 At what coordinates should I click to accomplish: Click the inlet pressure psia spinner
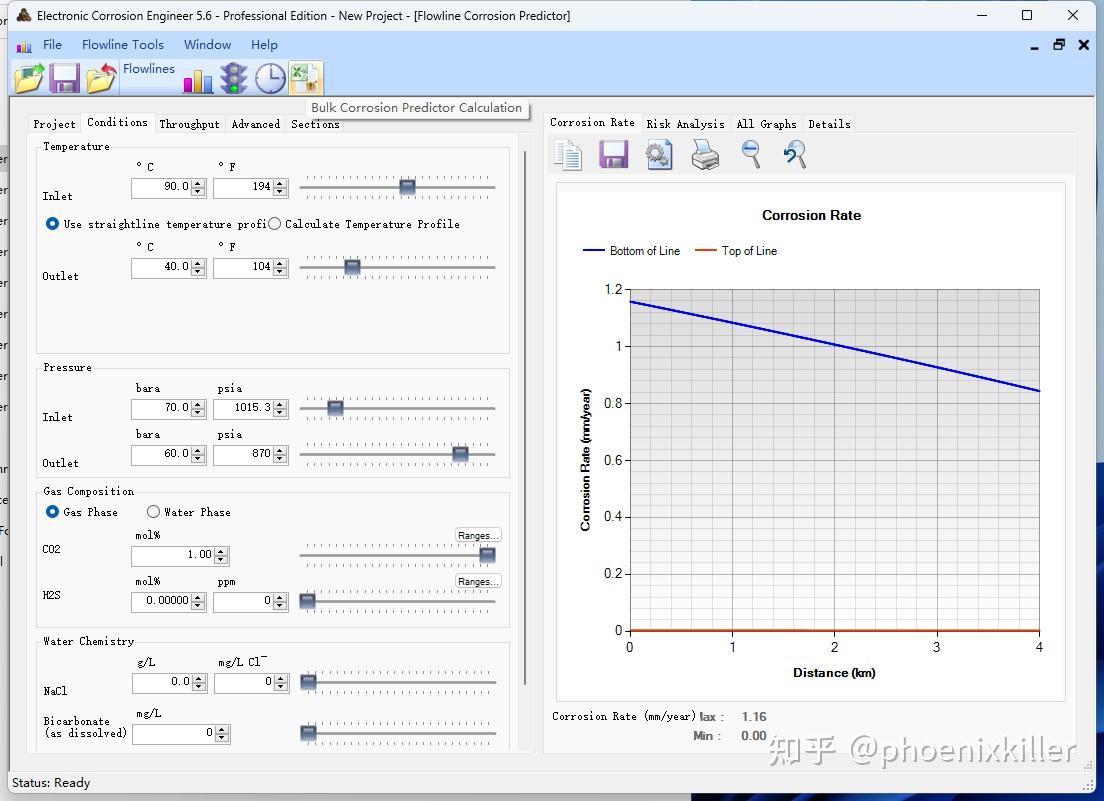[280, 408]
